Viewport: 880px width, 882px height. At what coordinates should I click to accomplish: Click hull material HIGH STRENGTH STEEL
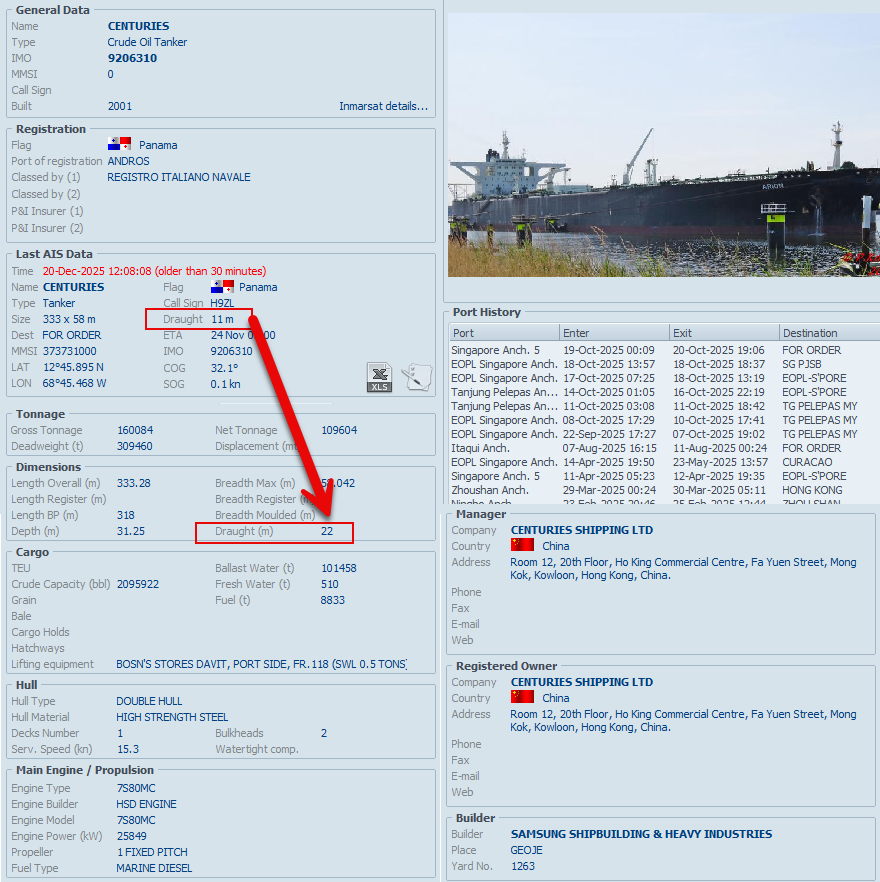pyautogui.click(x=172, y=717)
